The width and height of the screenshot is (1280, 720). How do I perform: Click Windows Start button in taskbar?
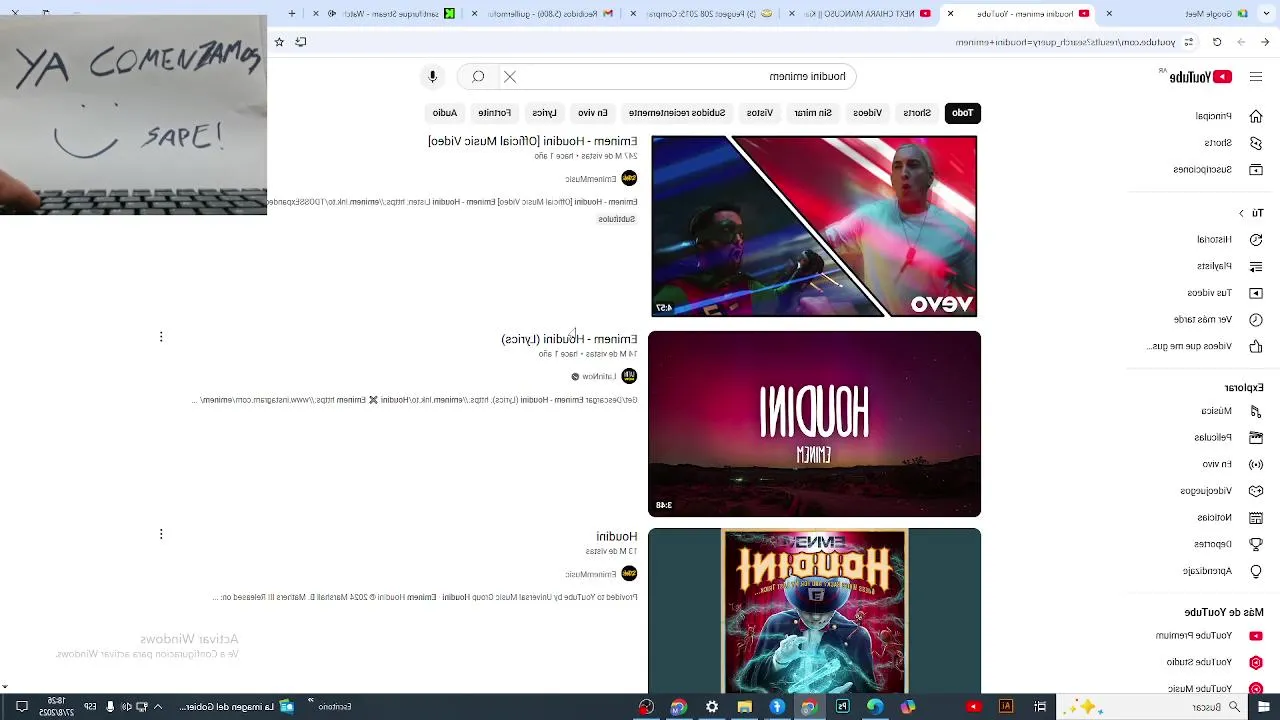[x=1264, y=707]
